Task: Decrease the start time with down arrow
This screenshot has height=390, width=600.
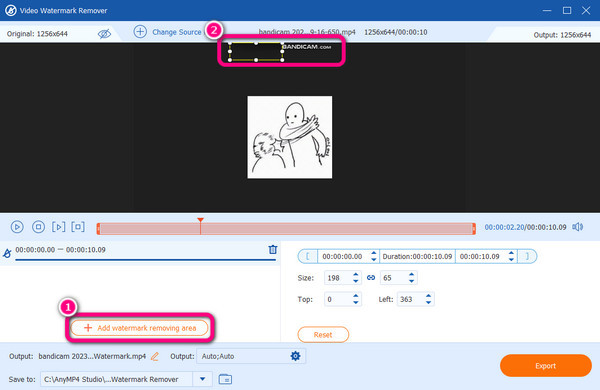Action: click(374, 260)
